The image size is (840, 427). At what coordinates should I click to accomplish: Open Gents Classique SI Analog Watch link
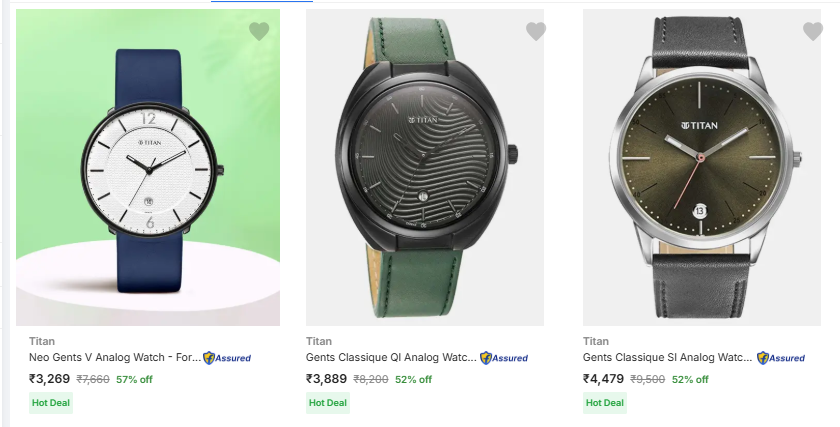[668, 358]
